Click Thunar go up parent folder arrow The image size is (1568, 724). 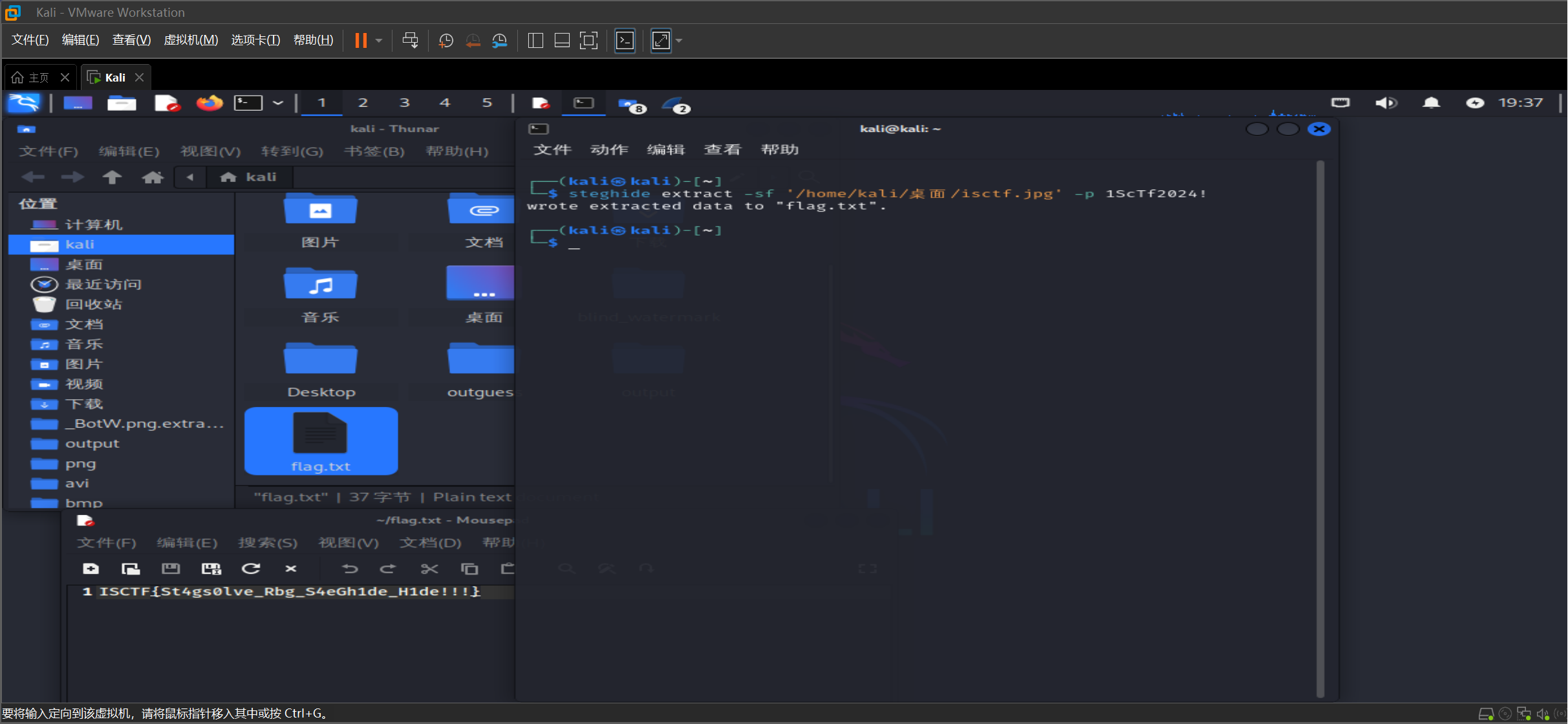(x=112, y=177)
